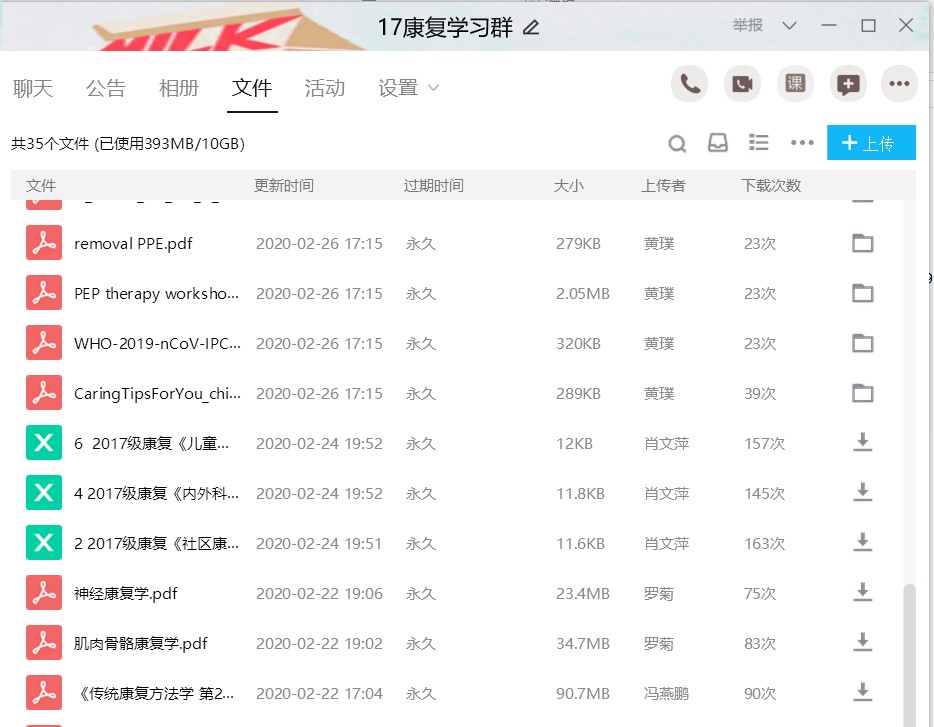Download the 6 2017级康复《儿童 spreadsheet
This screenshot has width=934, height=727.
point(862,442)
